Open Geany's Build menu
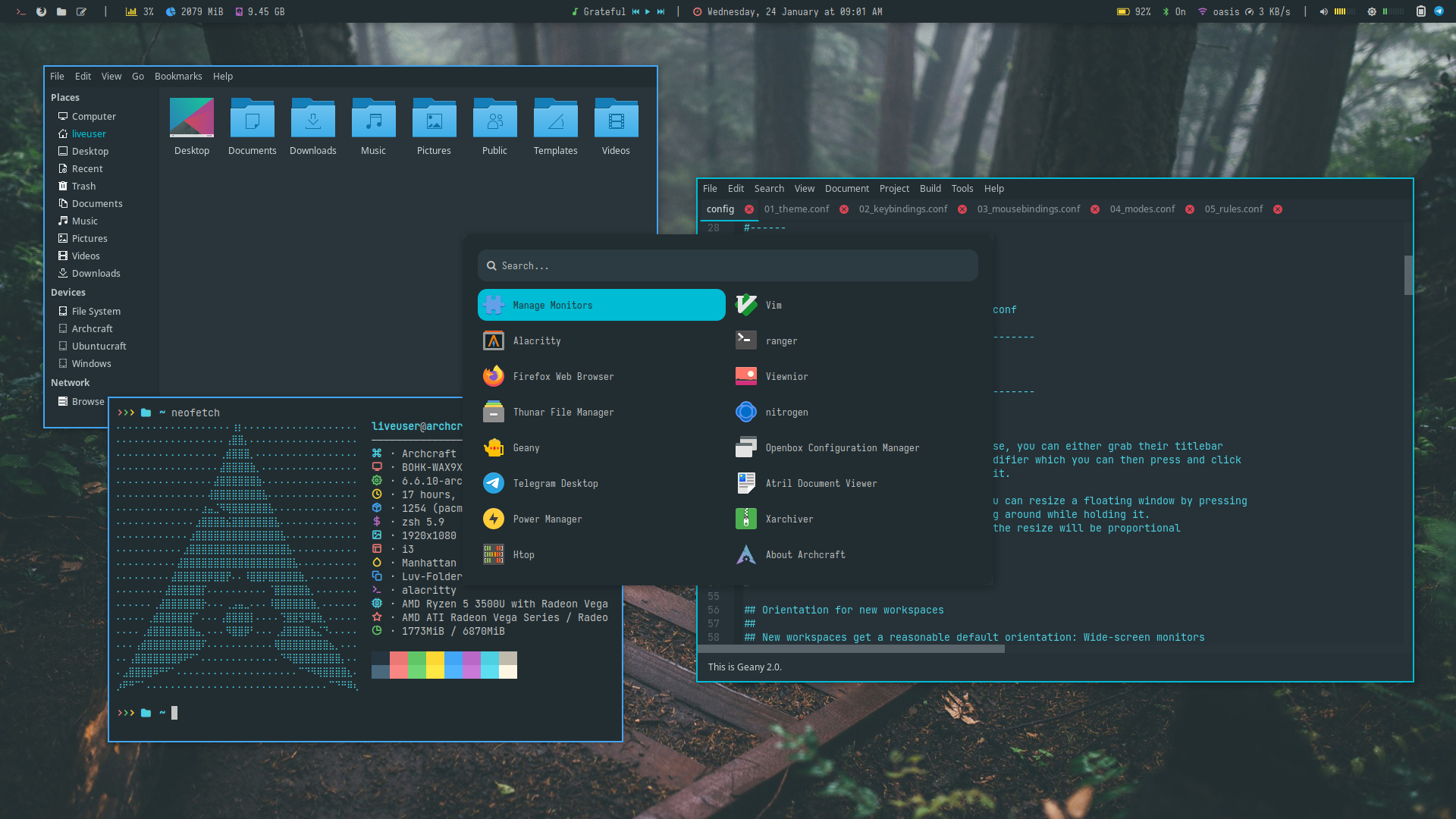Image resolution: width=1456 pixels, height=819 pixels. point(930,189)
